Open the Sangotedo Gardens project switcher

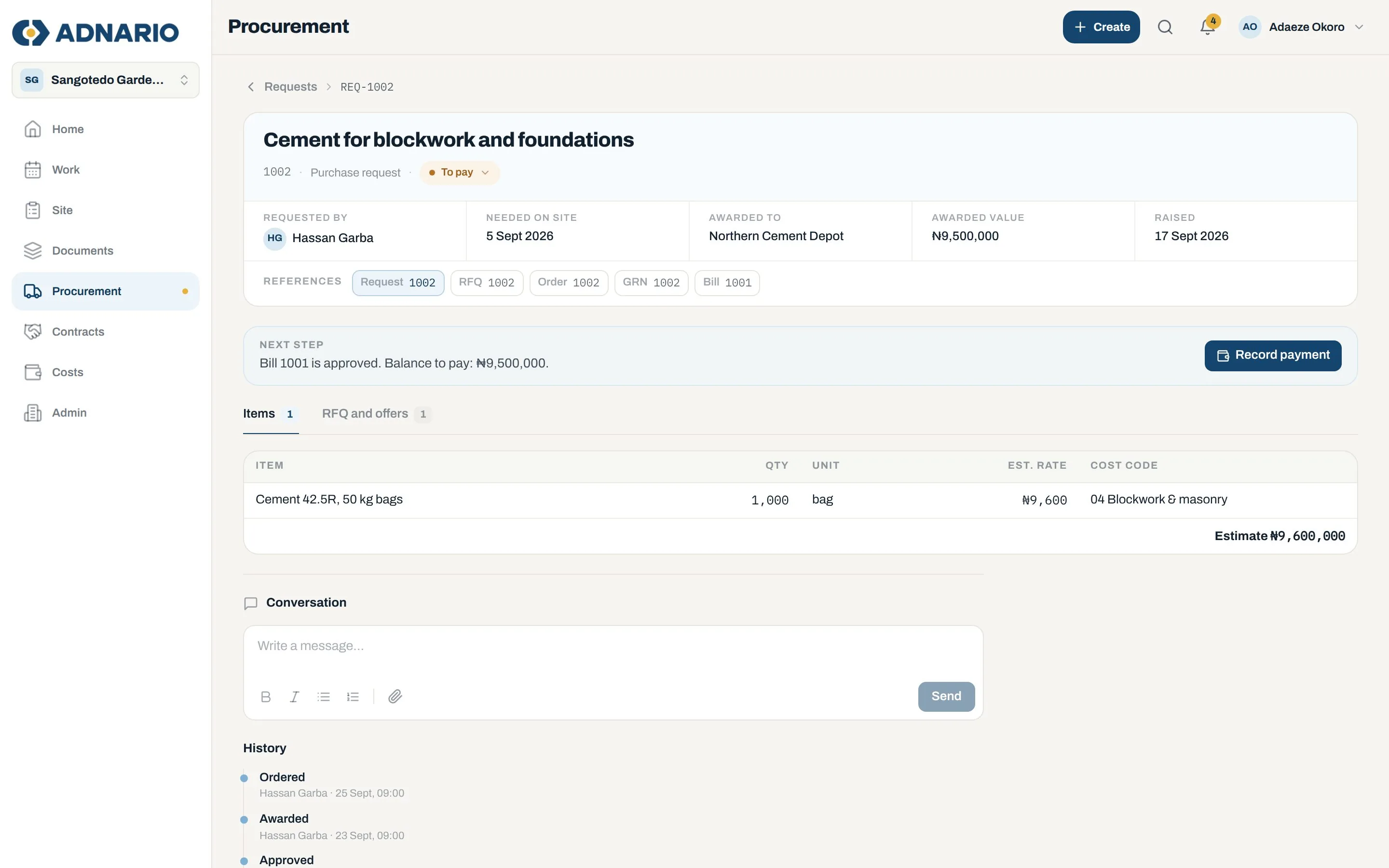pyautogui.click(x=106, y=80)
